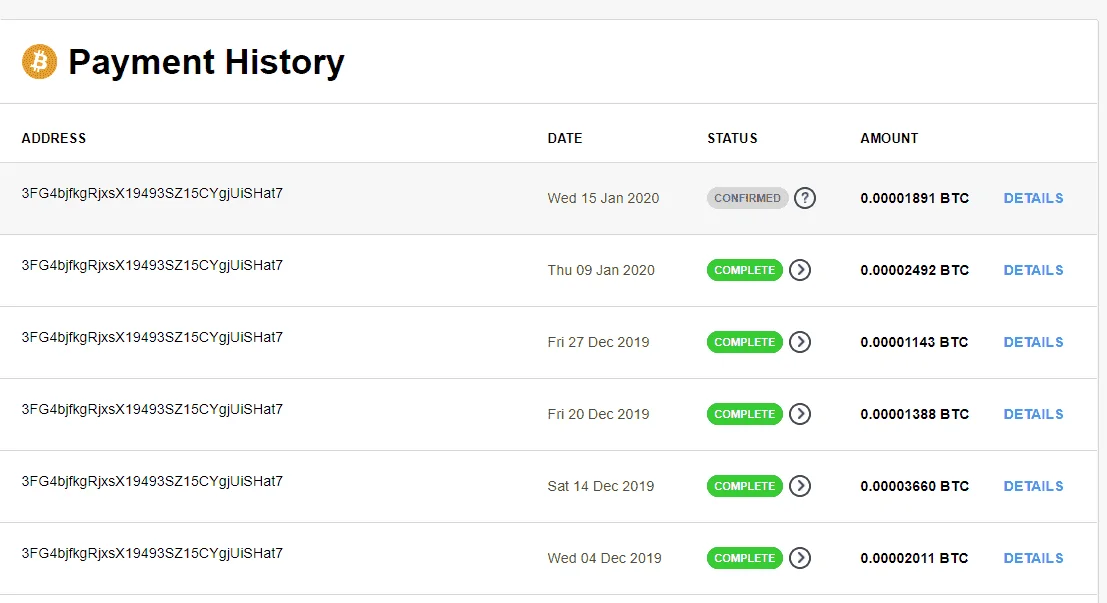The image size is (1107, 603).
Task: Select the address in the Fri 27 Dec 2019 row
Action: tap(152, 338)
